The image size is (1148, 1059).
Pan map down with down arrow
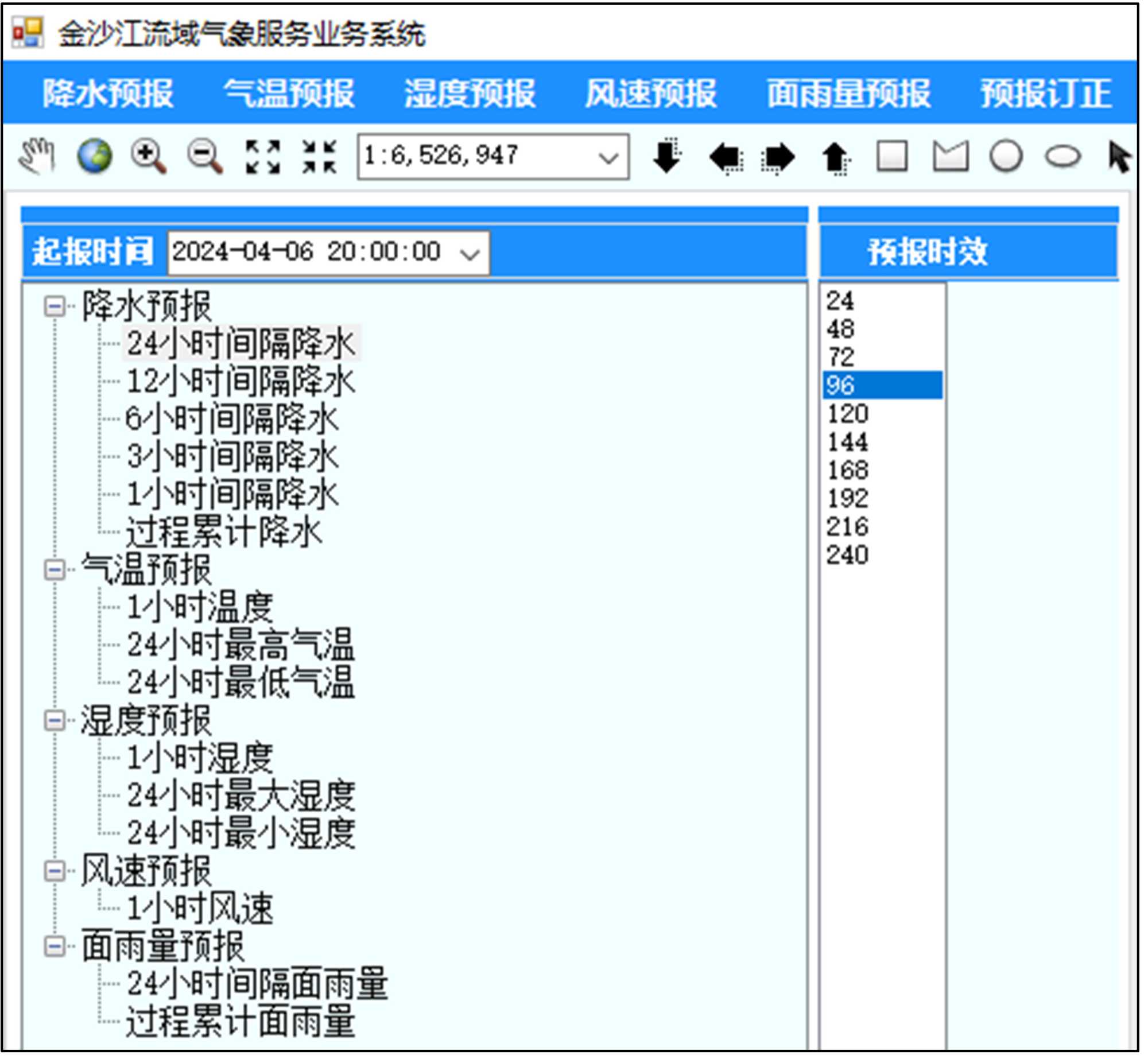[667, 156]
